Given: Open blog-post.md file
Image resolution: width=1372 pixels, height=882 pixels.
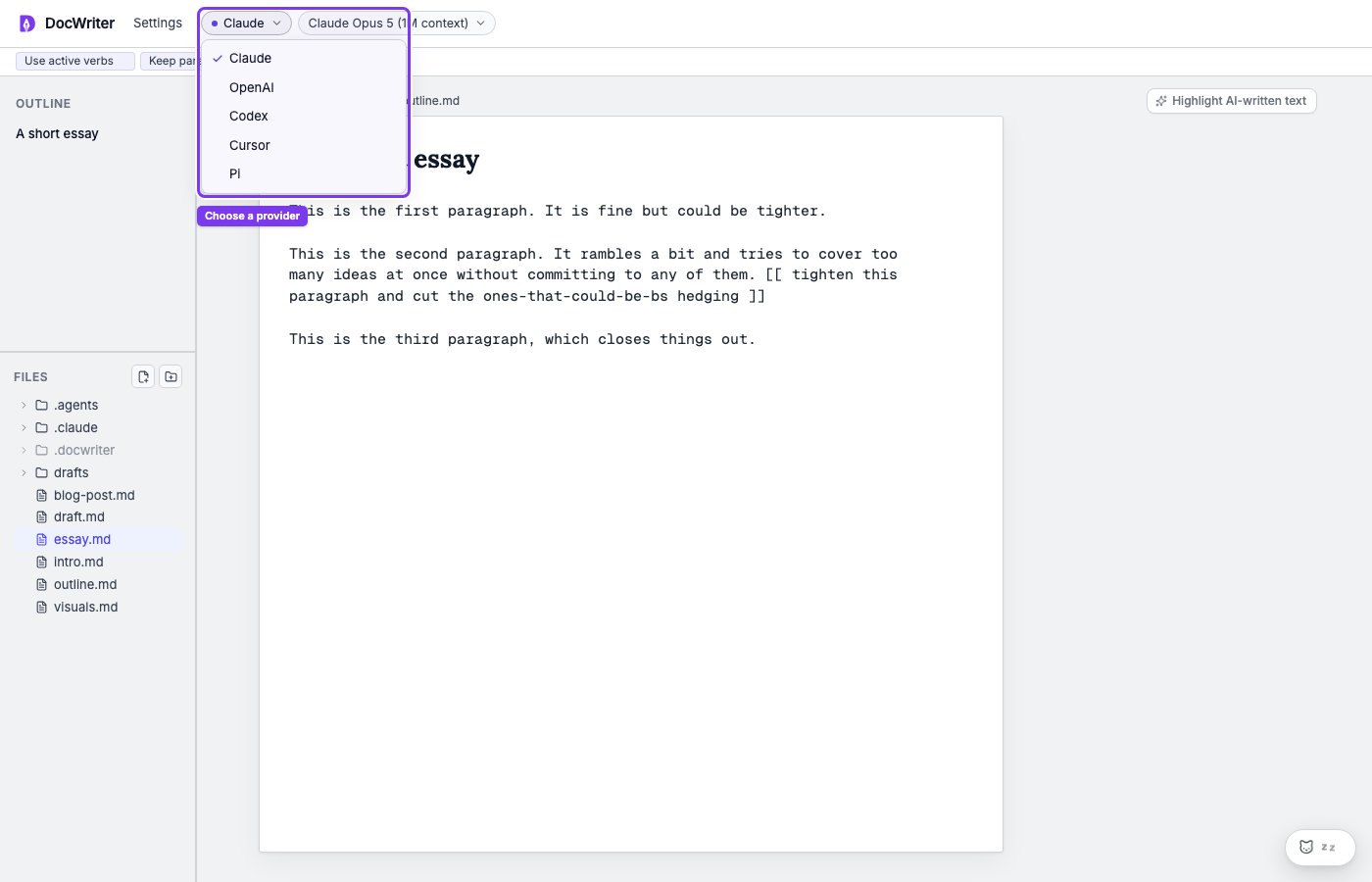Looking at the screenshot, I should pos(98,495).
